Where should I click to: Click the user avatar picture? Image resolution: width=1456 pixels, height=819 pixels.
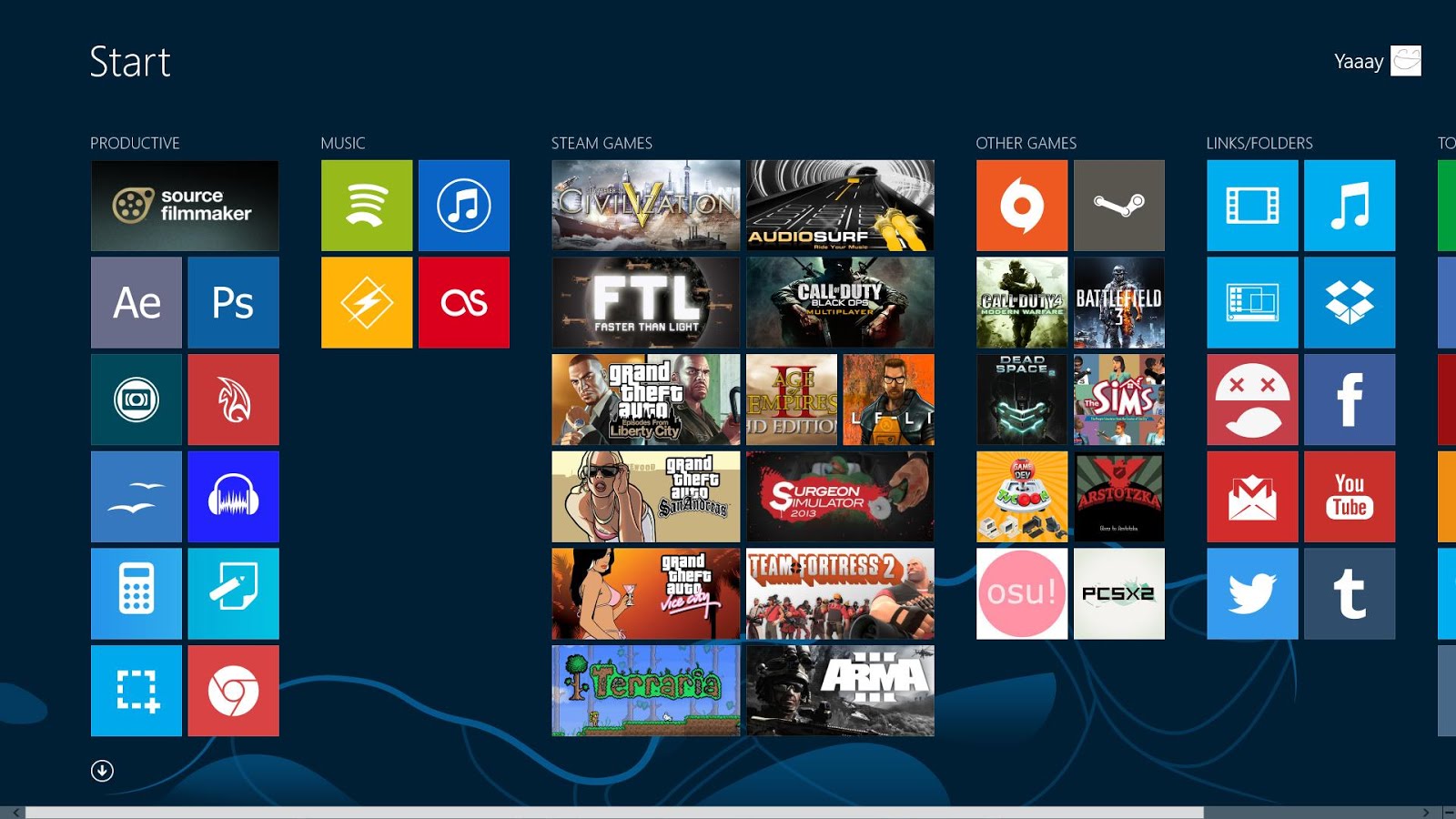(x=1405, y=62)
